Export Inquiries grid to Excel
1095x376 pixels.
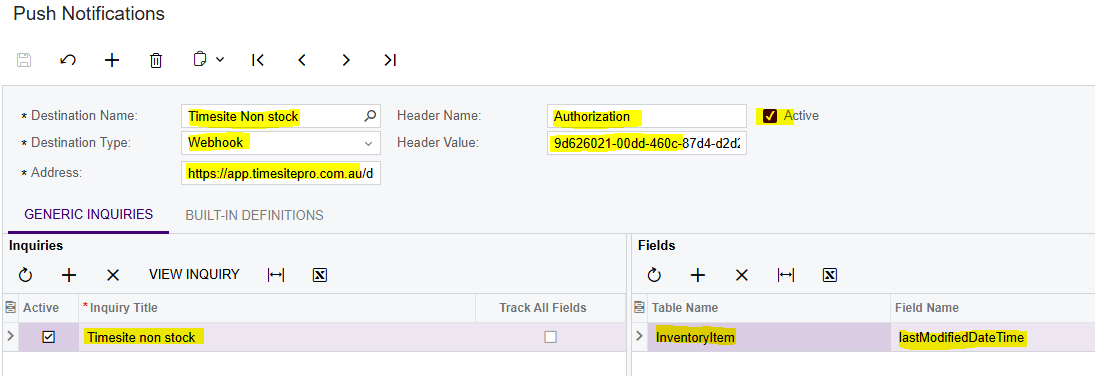pyautogui.click(x=320, y=275)
